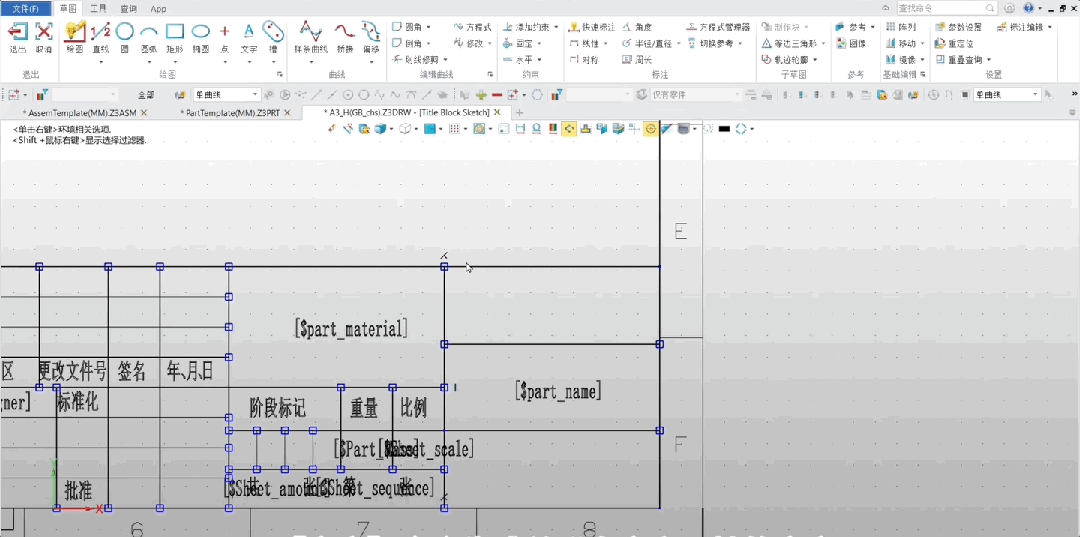Switch to the PartTemplate(MM).Z3PRT tab
Image resolution: width=1080 pixels, height=537 pixels.
click(229, 113)
